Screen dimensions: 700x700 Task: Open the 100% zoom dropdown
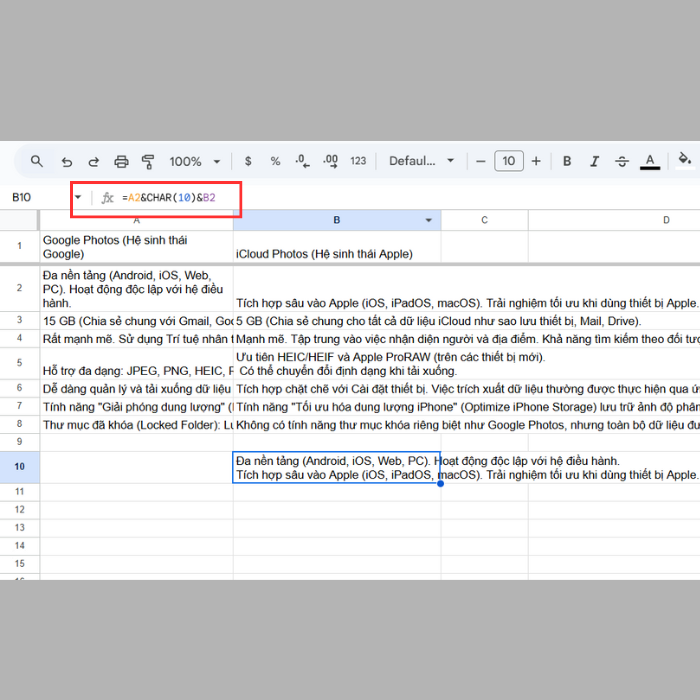[x=195, y=161]
